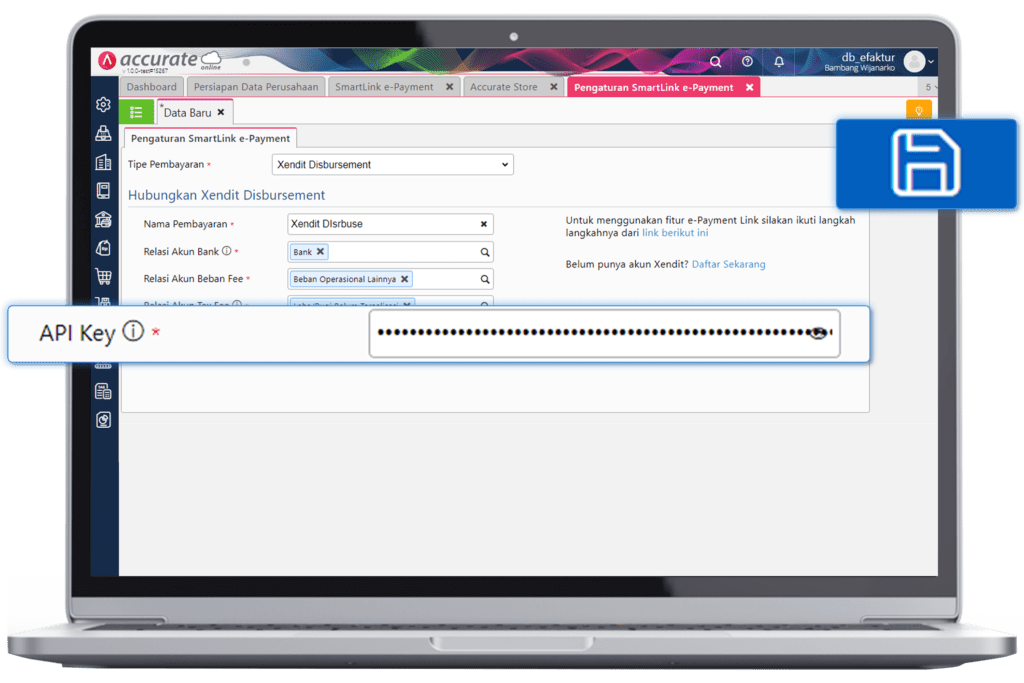Switch to Persiapan Data Perusahaan tab

256,87
